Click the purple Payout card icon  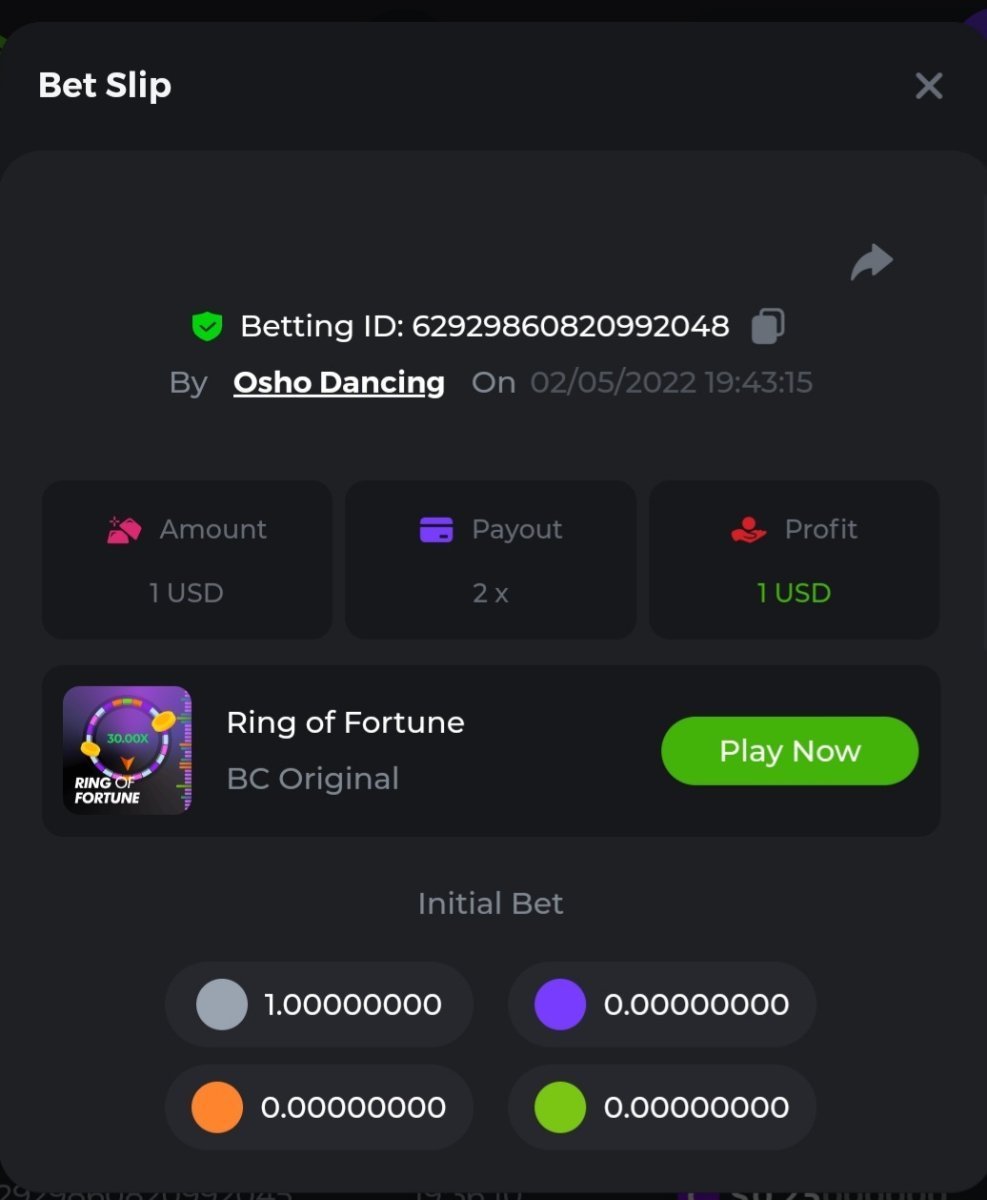coord(436,529)
